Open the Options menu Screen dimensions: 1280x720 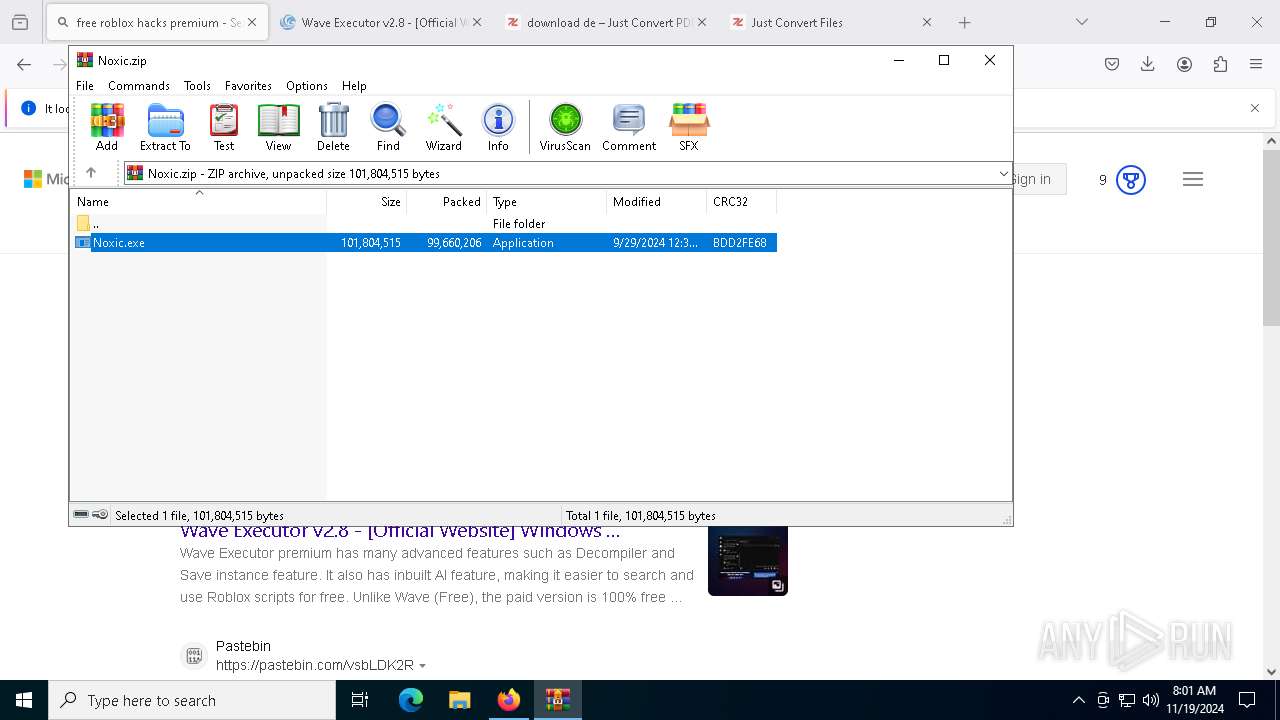[307, 86]
